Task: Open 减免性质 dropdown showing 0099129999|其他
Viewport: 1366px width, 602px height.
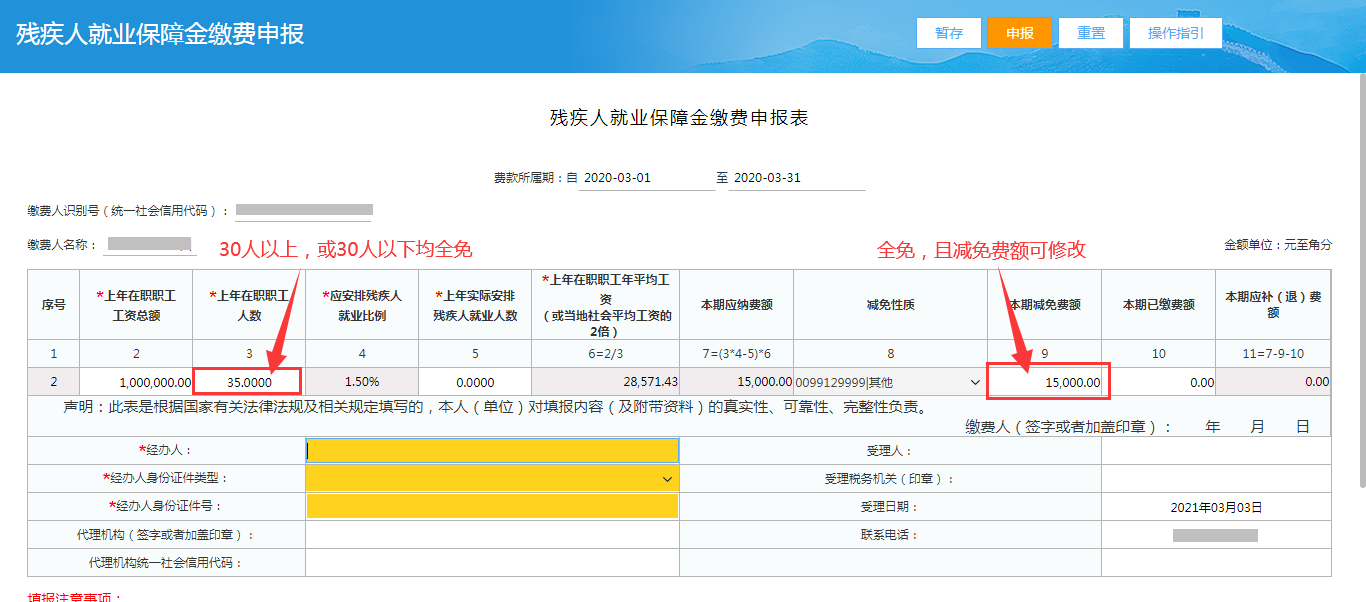Action: coord(890,382)
